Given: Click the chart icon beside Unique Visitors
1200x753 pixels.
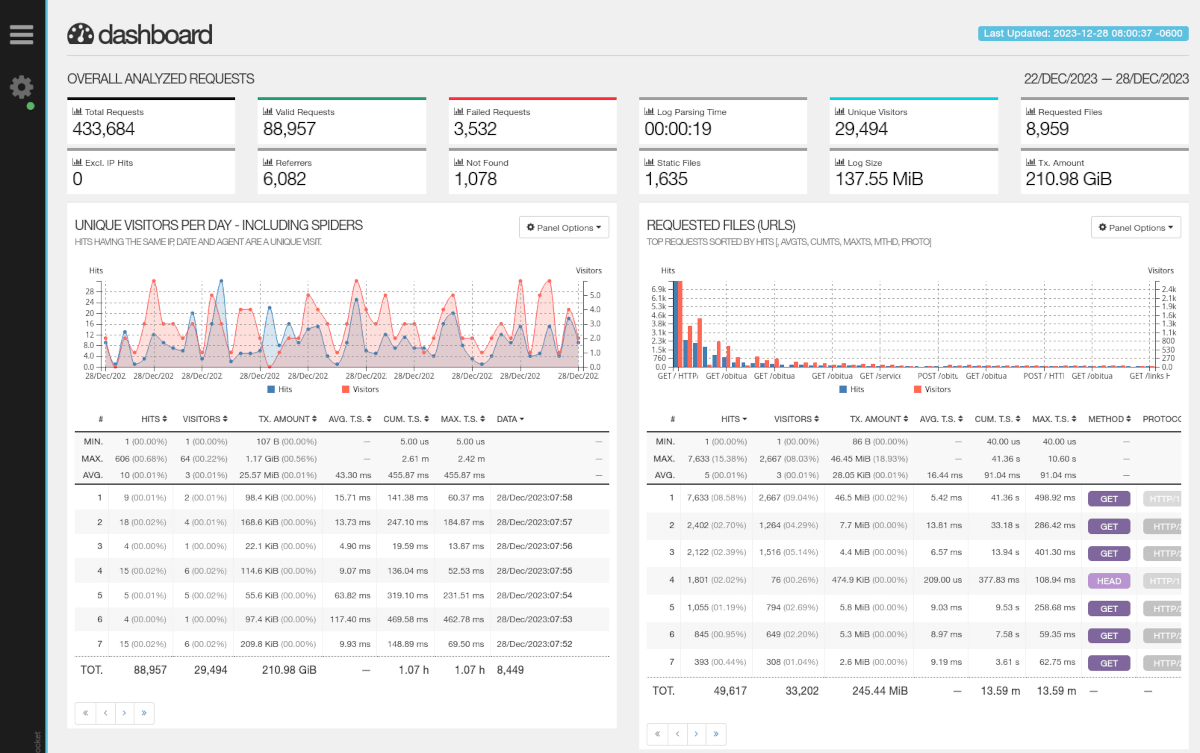Looking at the screenshot, I should (x=840, y=112).
